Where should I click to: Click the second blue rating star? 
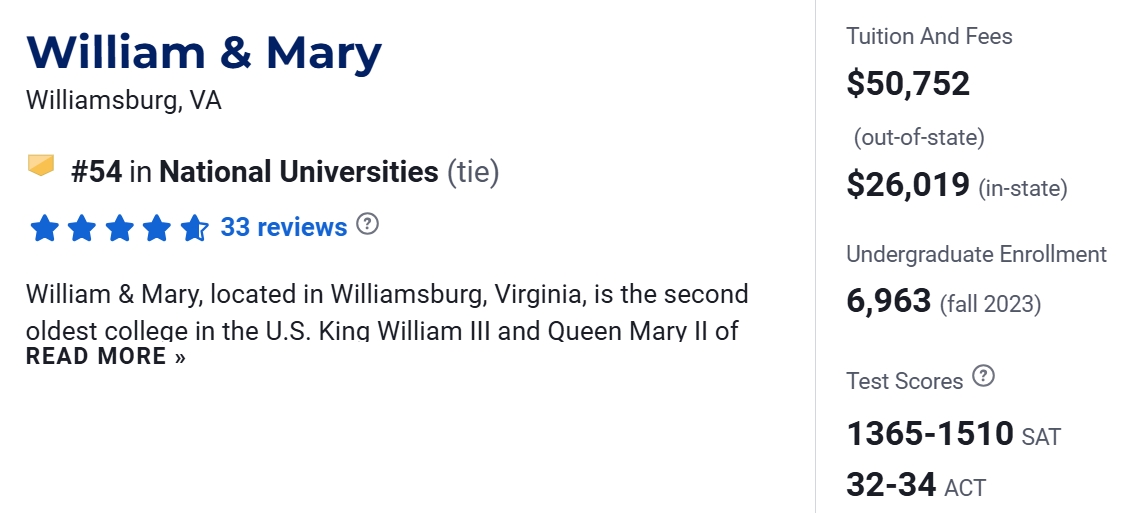[81, 228]
